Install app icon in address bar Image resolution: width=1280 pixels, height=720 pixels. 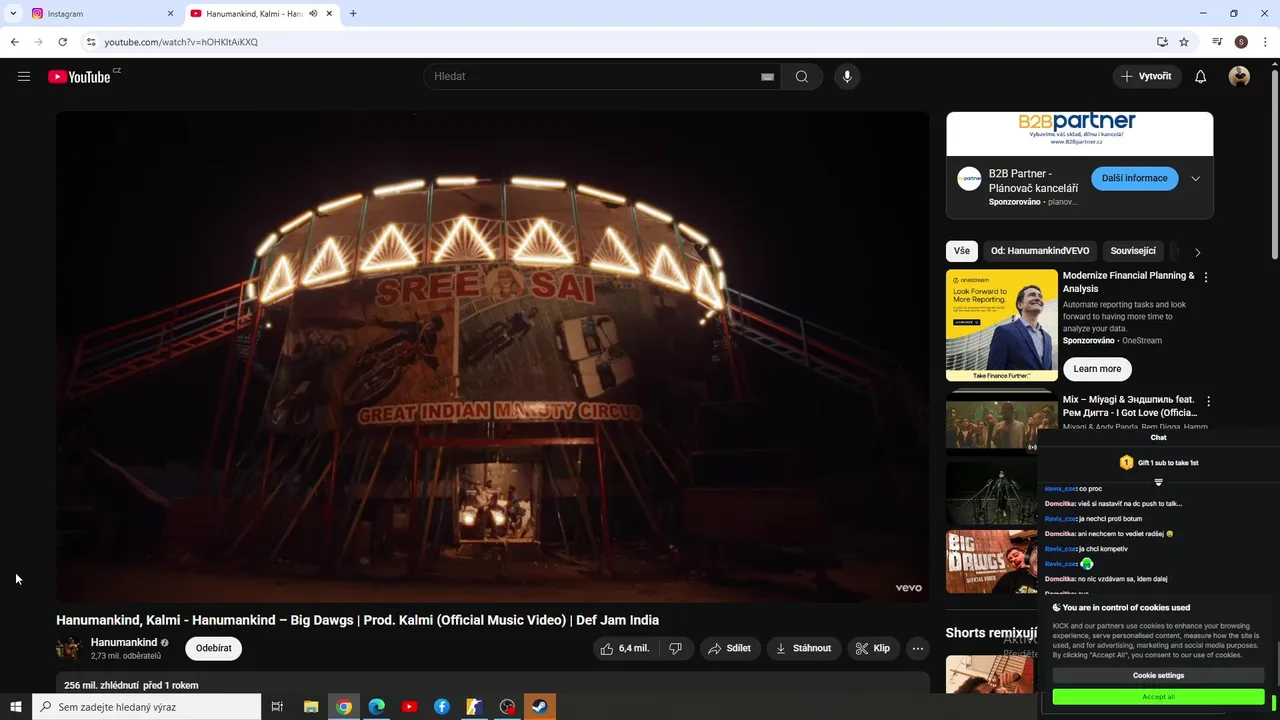1162,42
